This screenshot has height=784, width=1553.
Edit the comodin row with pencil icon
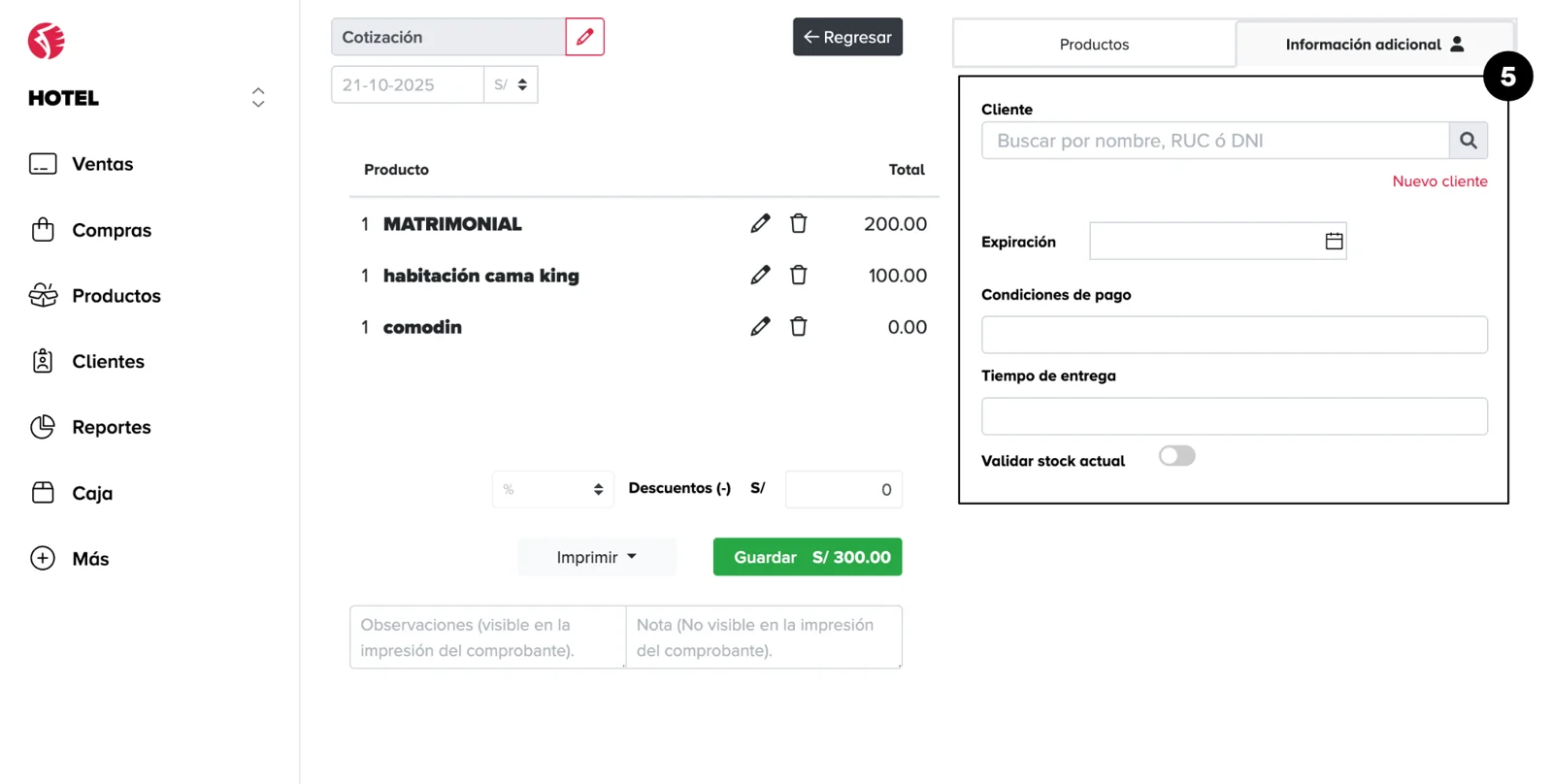click(x=760, y=327)
